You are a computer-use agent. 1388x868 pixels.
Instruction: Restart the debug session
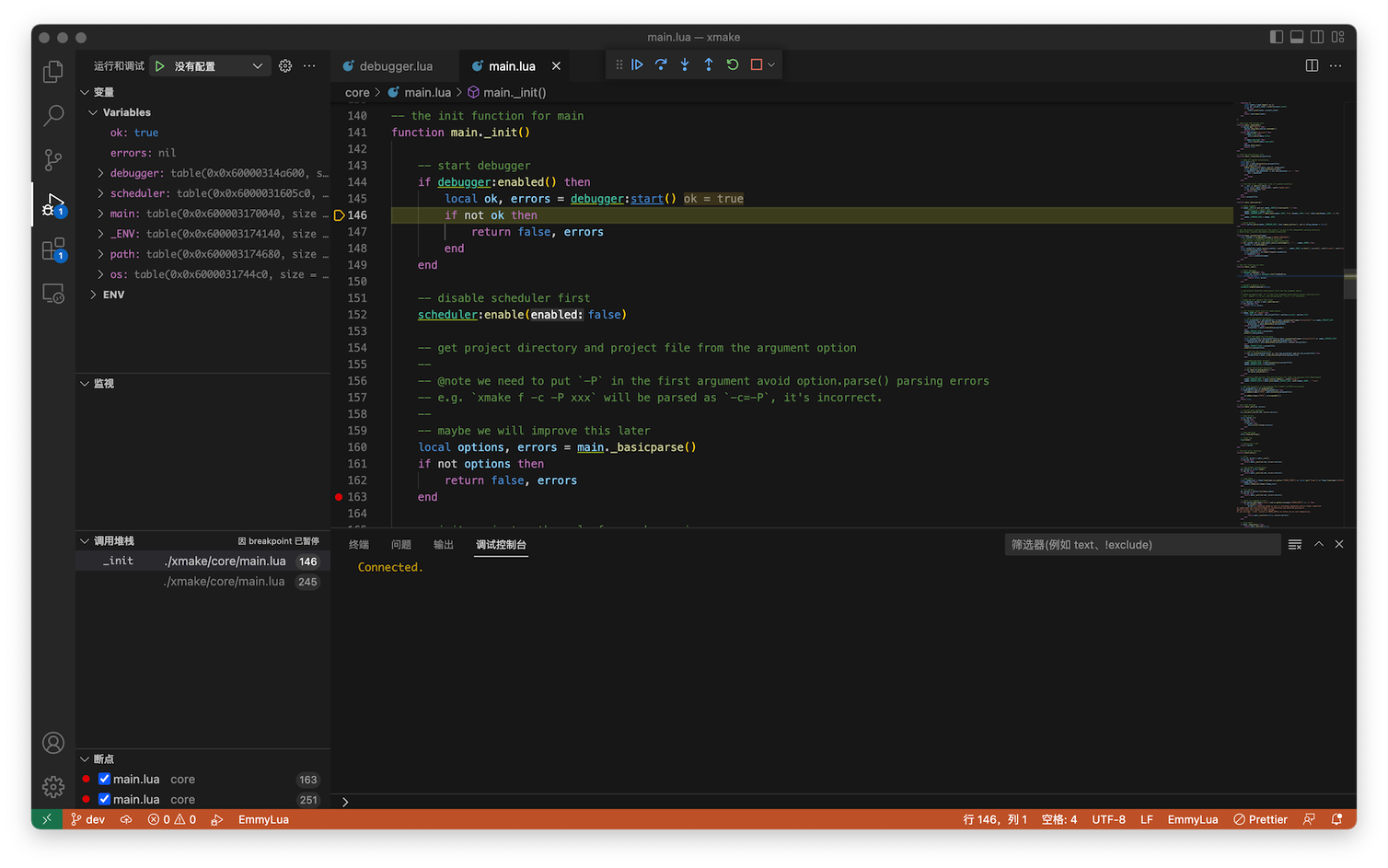coord(733,64)
